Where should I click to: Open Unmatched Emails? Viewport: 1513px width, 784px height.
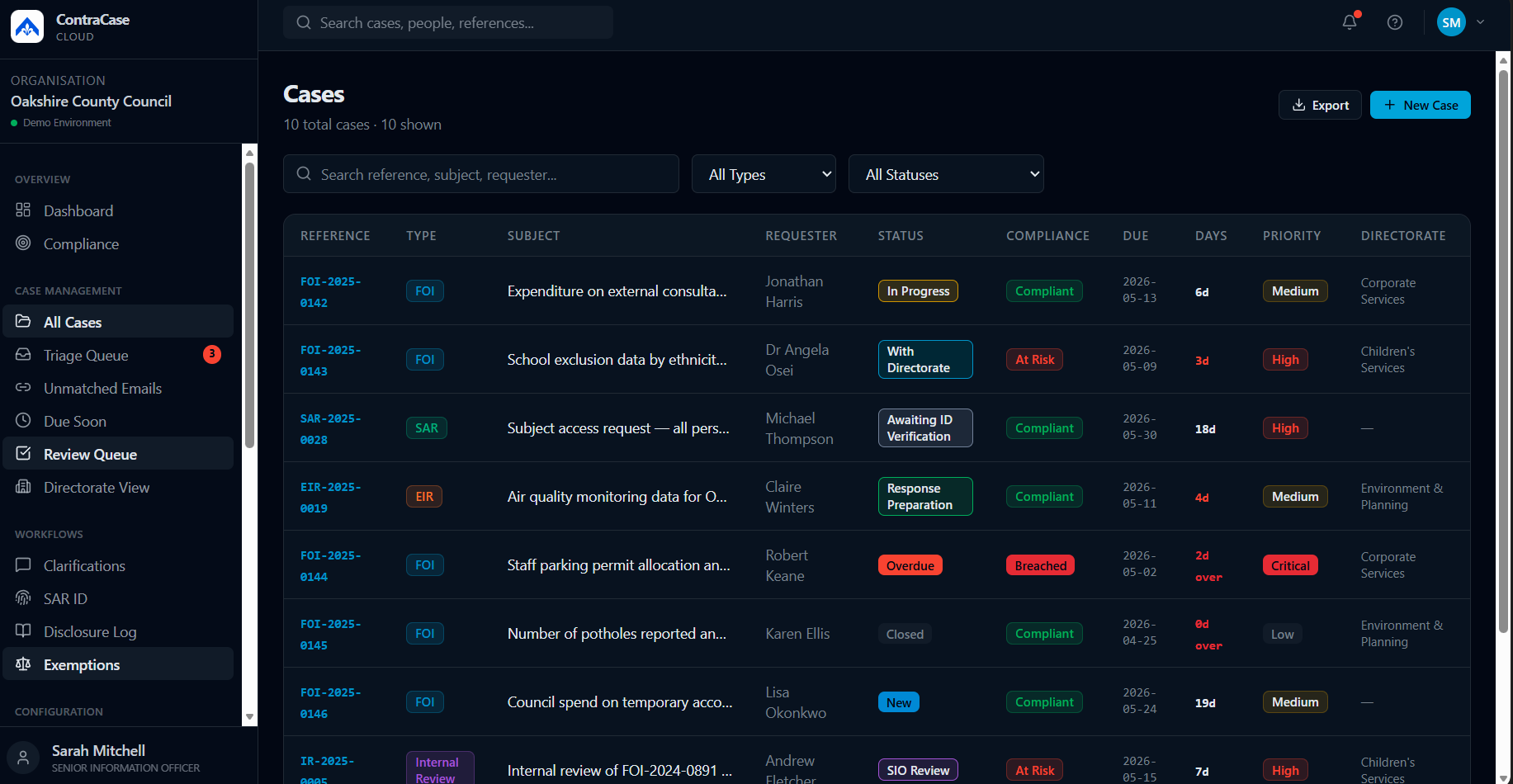[x=118, y=388]
